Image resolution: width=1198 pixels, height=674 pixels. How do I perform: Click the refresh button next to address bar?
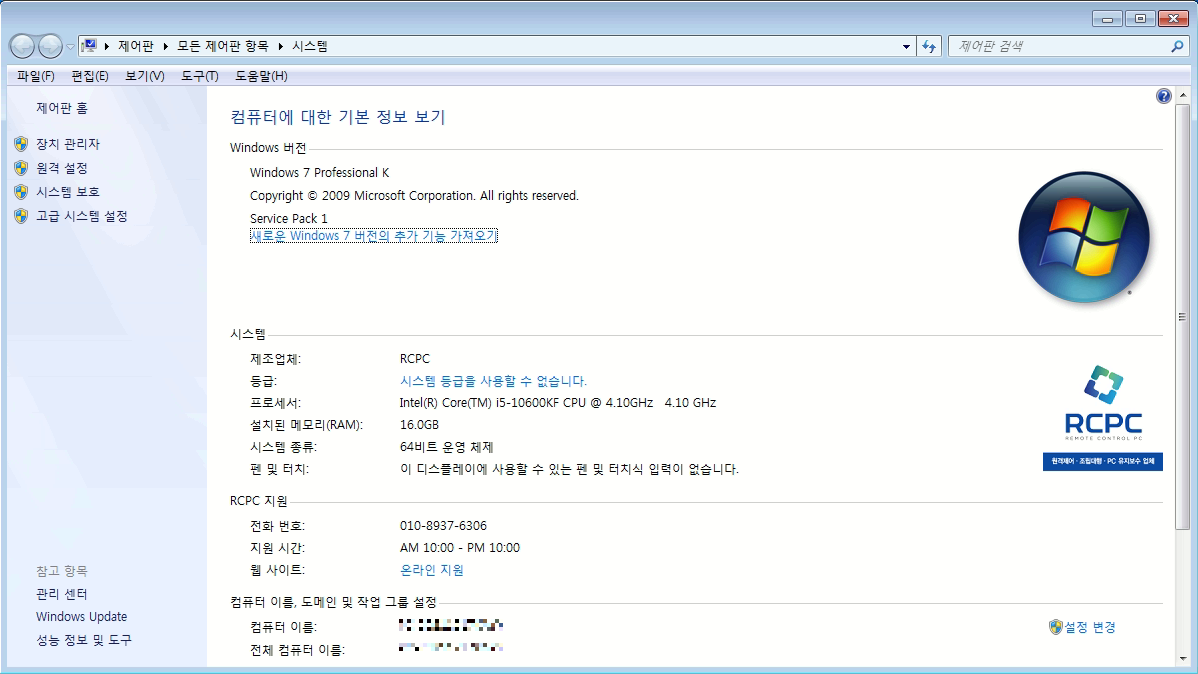[928, 47]
